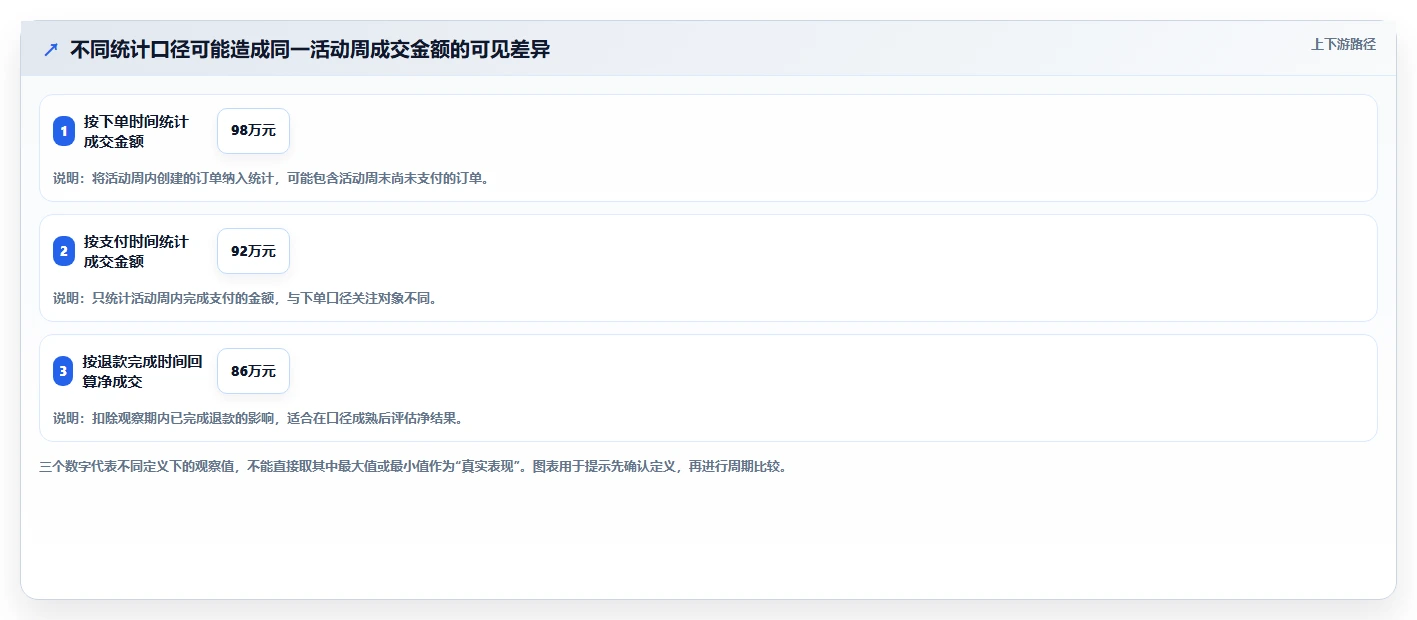
Task: Click the 98万元 value box
Action: coord(253,131)
